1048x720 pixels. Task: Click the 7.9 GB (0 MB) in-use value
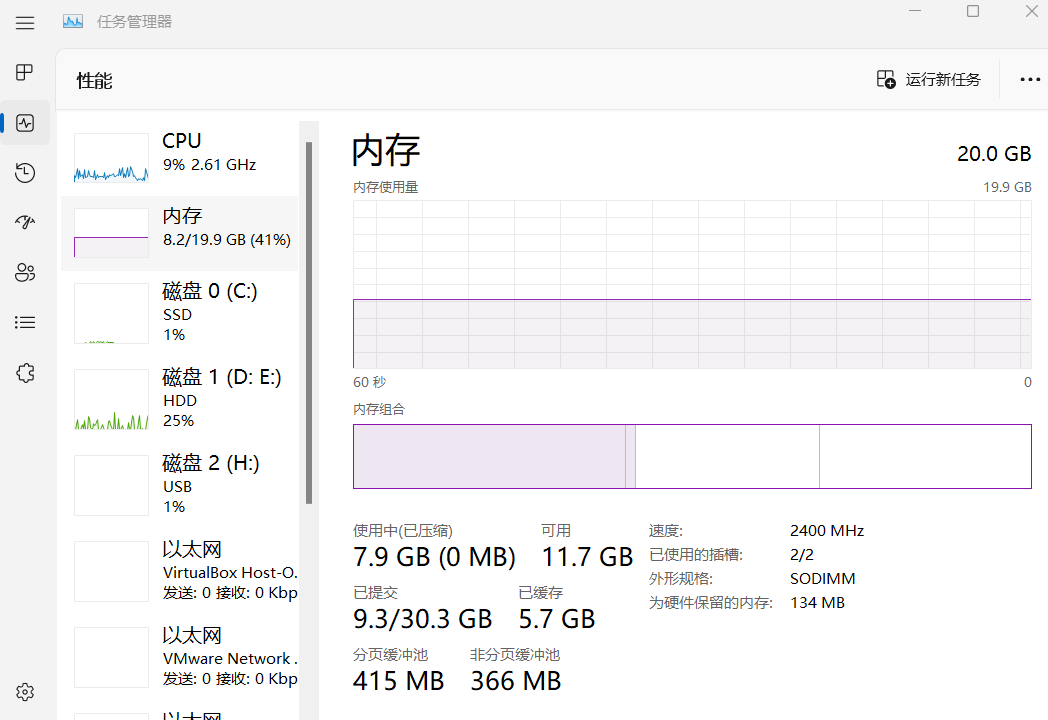pyautogui.click(x=434, y=557)
